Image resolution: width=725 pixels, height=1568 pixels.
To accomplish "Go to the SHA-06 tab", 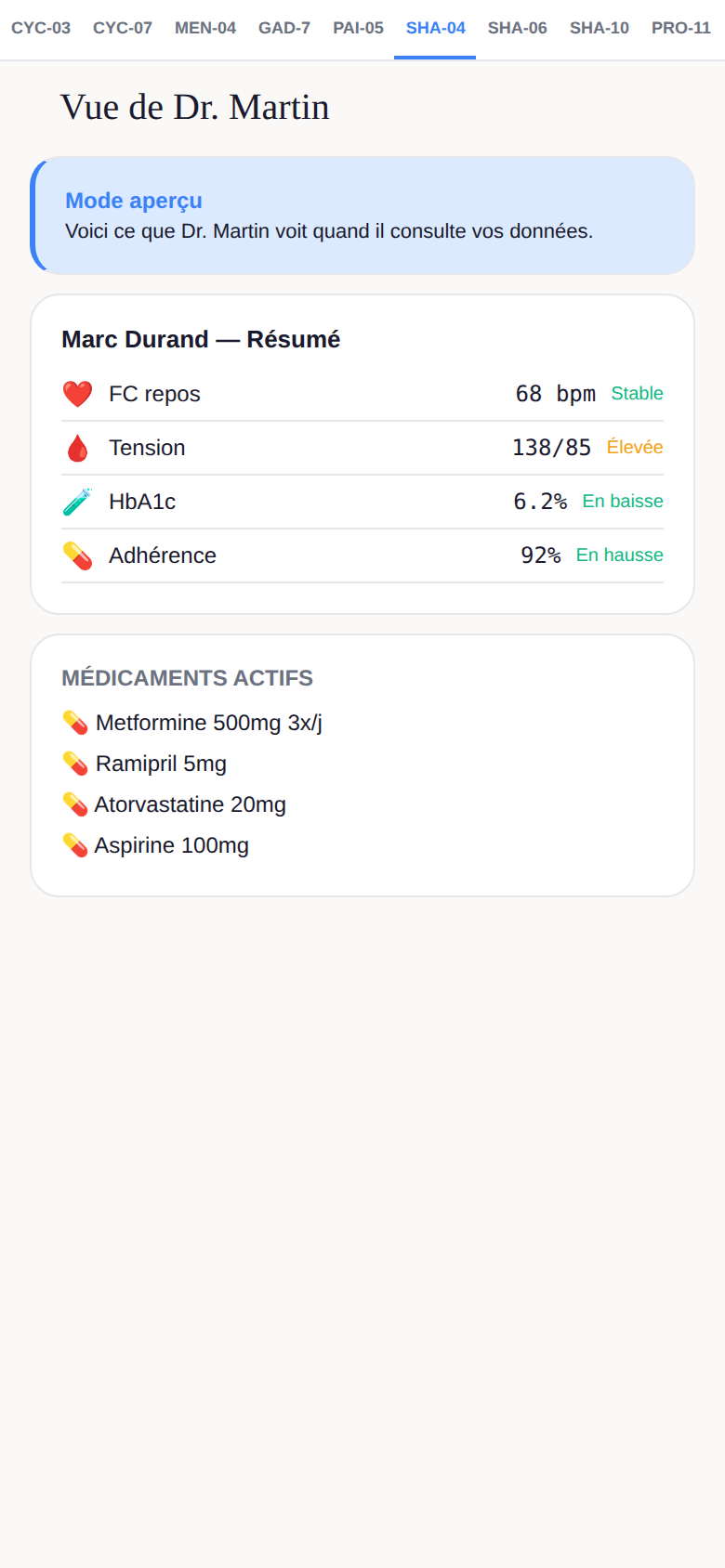I will pos(518,29).
